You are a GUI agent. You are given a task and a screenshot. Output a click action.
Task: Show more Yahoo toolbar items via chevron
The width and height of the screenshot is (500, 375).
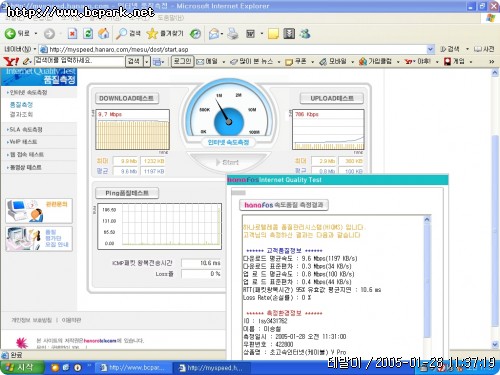(x=491, y=62)
